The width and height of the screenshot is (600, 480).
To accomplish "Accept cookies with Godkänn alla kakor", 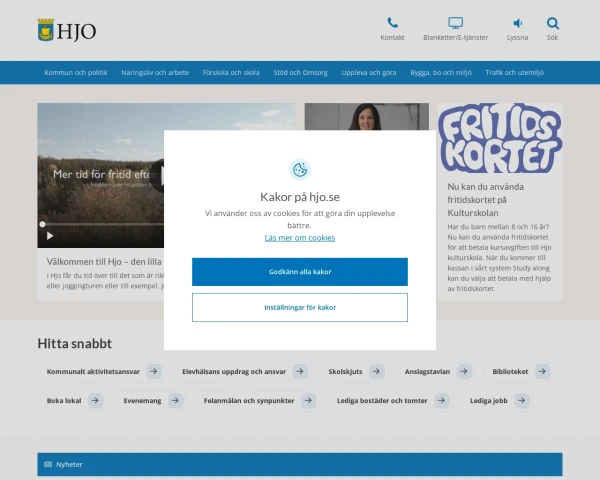I will [300, 272].
